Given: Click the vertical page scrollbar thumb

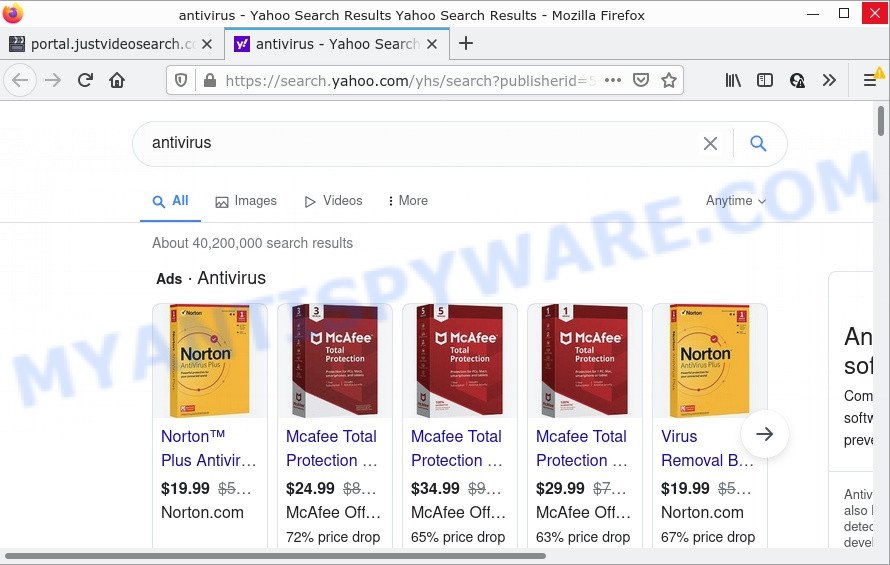Looking at the screenshot, I should click(x=881, y=121).
